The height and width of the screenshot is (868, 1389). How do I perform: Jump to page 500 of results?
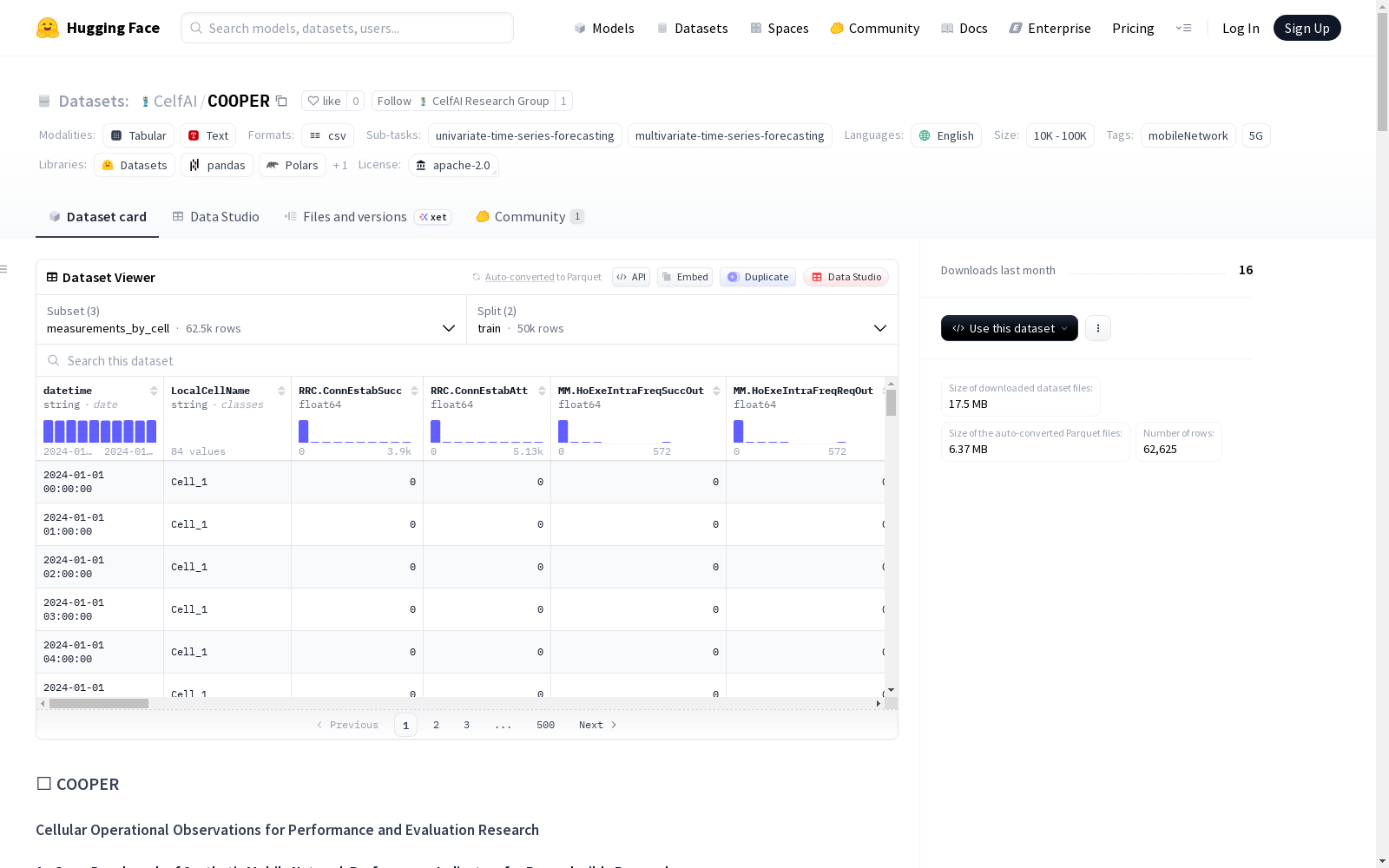545,725
